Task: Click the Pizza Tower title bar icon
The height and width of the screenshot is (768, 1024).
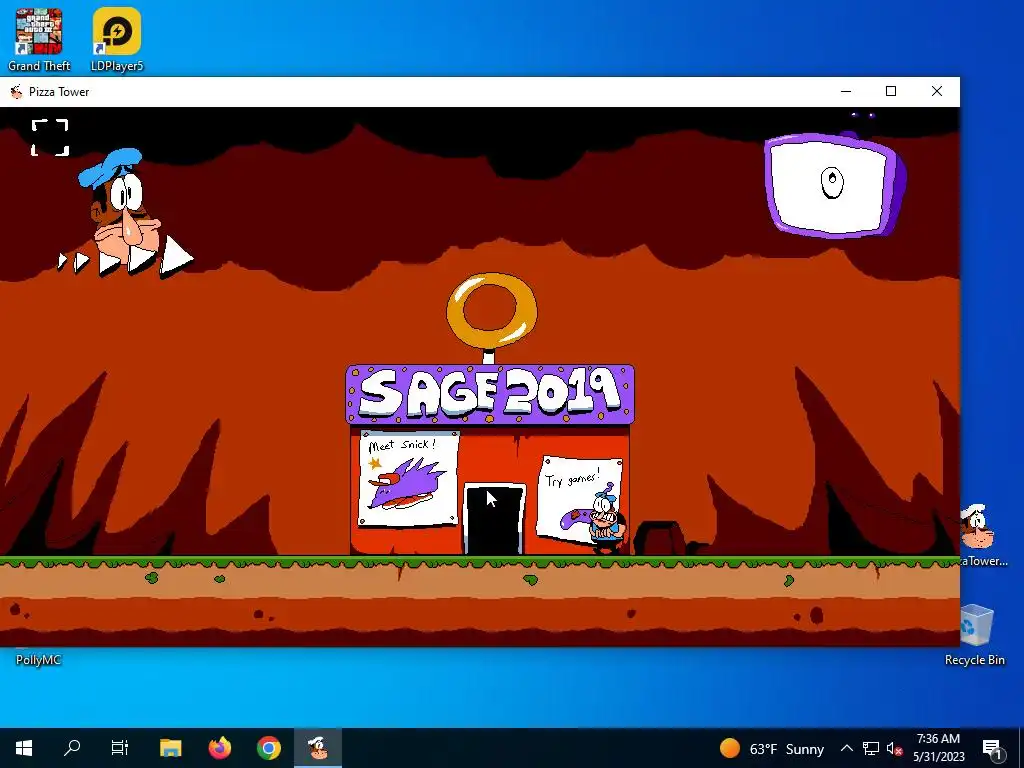Action: (x=16, y=91)
